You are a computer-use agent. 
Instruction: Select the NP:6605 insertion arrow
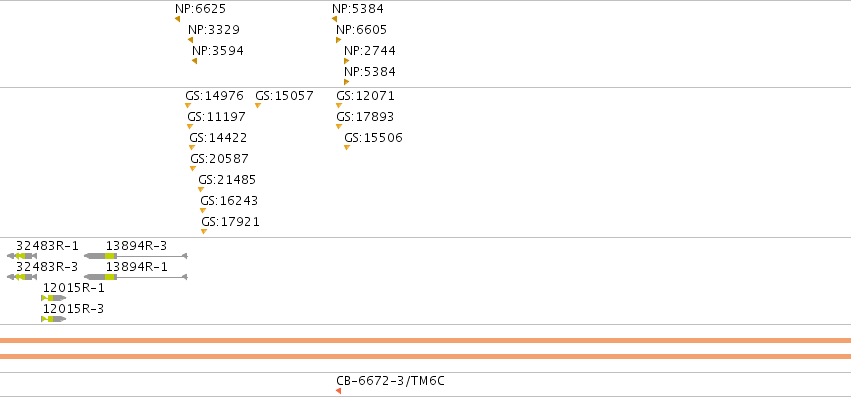pyautogui.click(x=339, y=40)
